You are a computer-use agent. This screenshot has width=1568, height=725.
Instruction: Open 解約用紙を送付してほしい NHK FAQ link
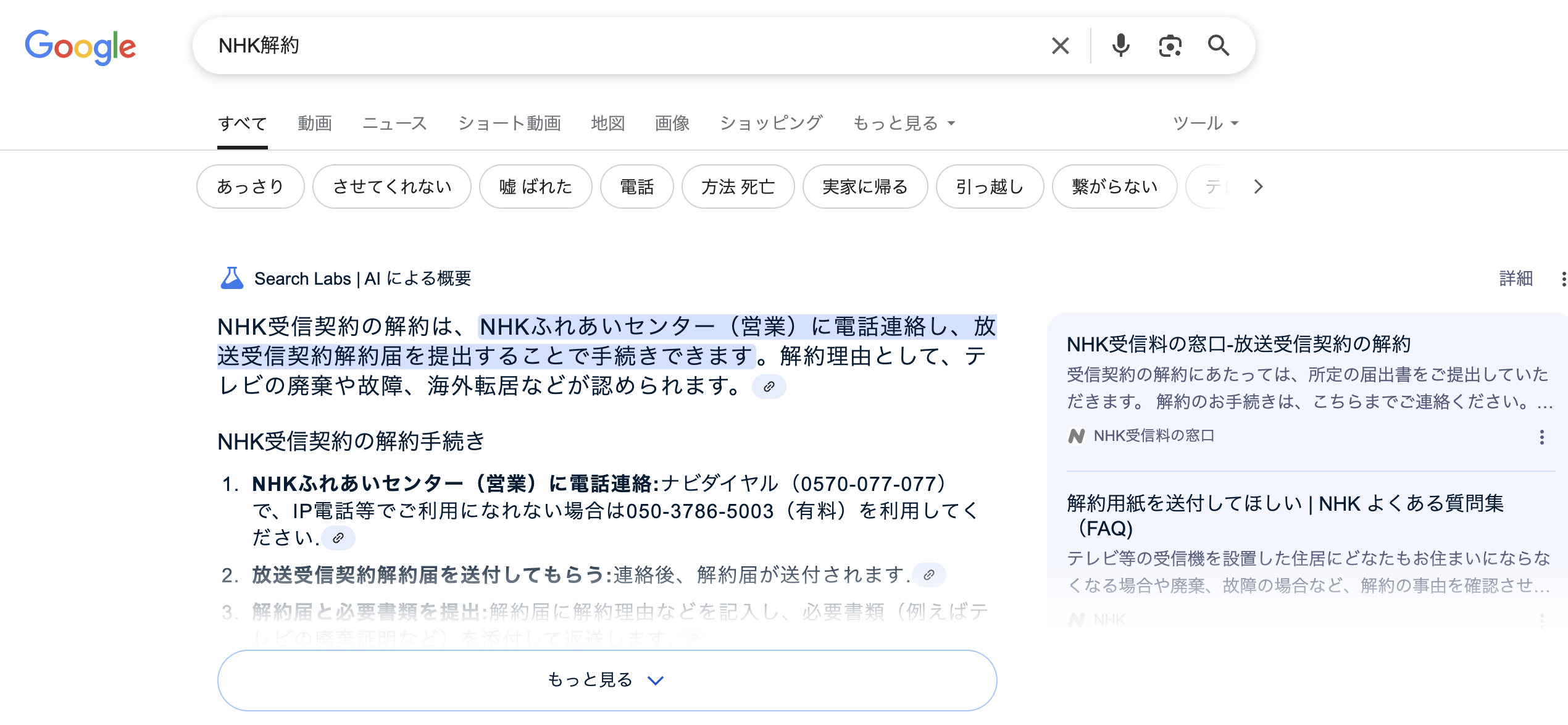click(1285, 516)
